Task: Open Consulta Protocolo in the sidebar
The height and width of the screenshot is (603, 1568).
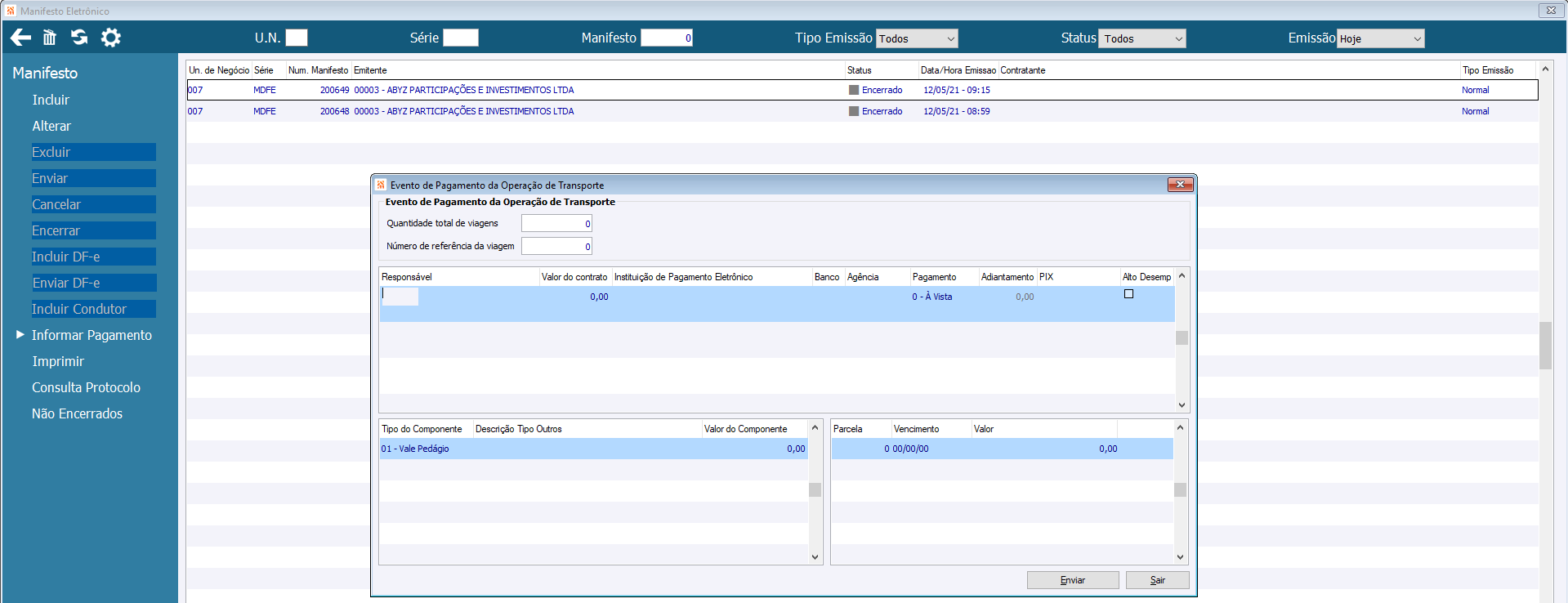Action: coord(86,387)
